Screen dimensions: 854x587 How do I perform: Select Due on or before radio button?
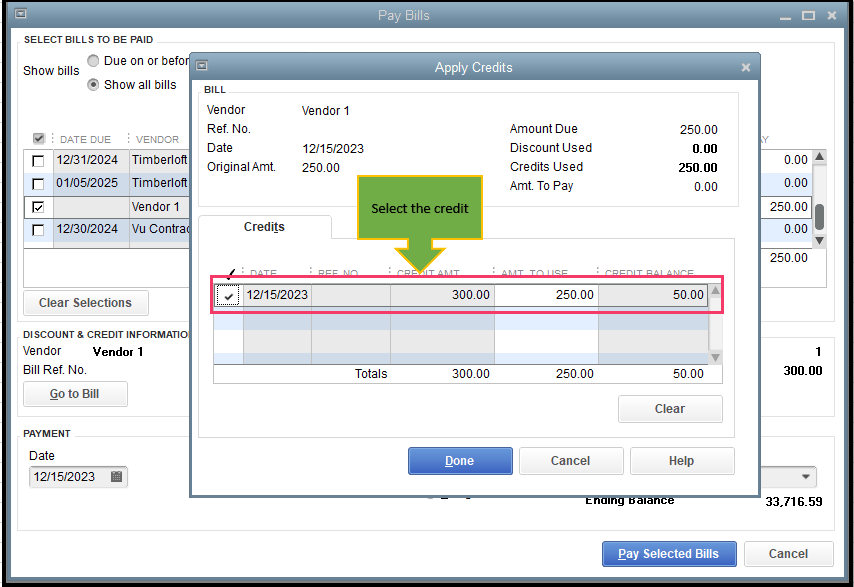(93, 60)
